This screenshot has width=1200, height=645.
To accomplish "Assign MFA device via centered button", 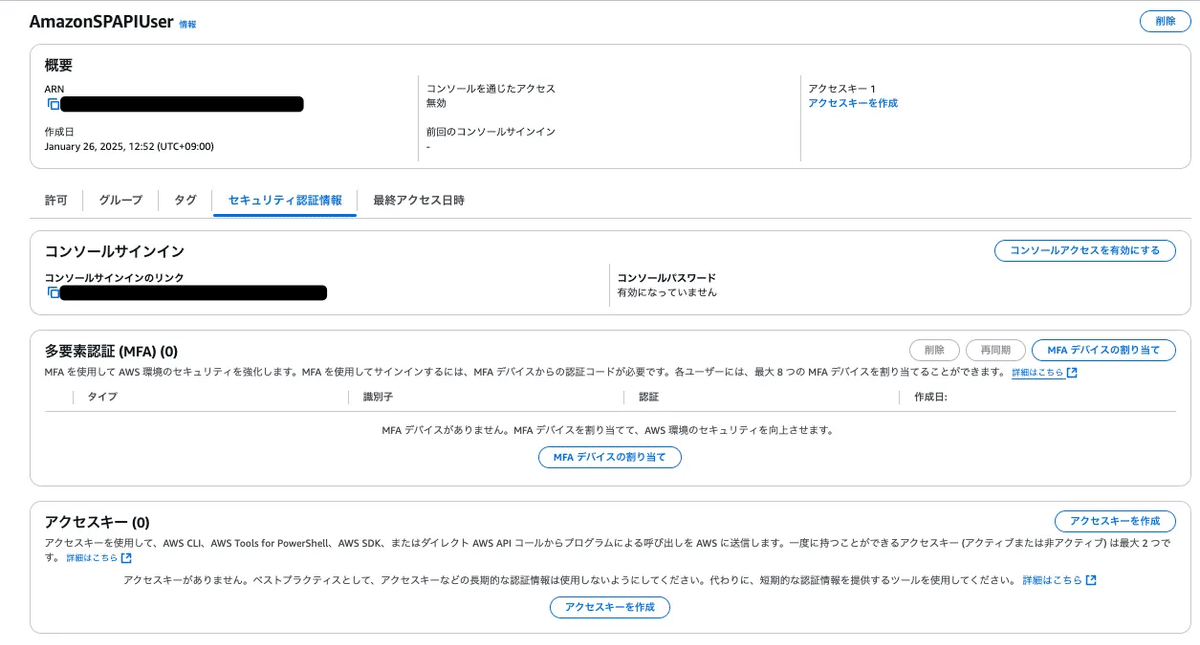I will point(610,457).
